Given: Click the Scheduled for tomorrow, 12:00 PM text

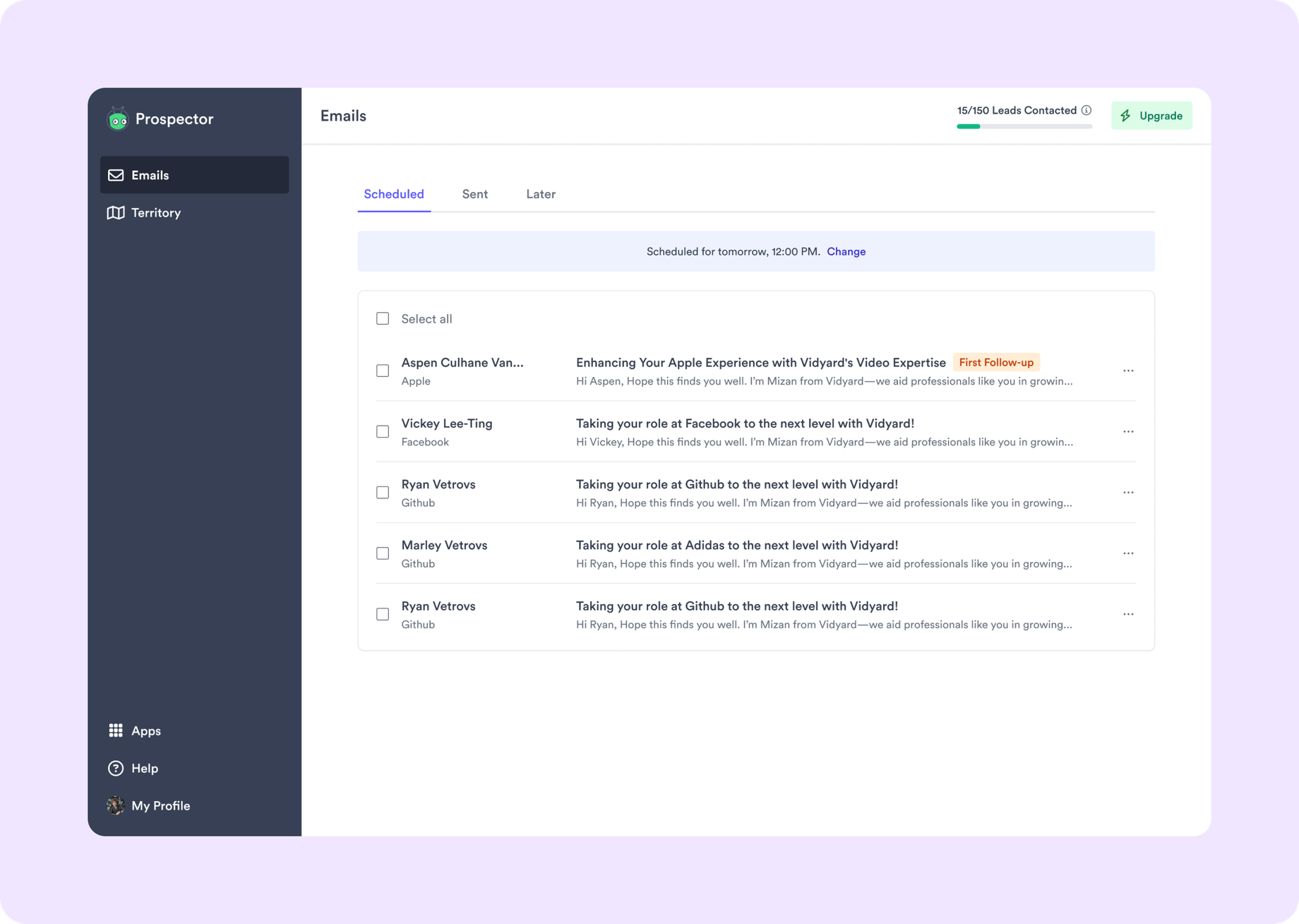Looking at the screenshot, I should pyautogui.click(x=733, y=251).
